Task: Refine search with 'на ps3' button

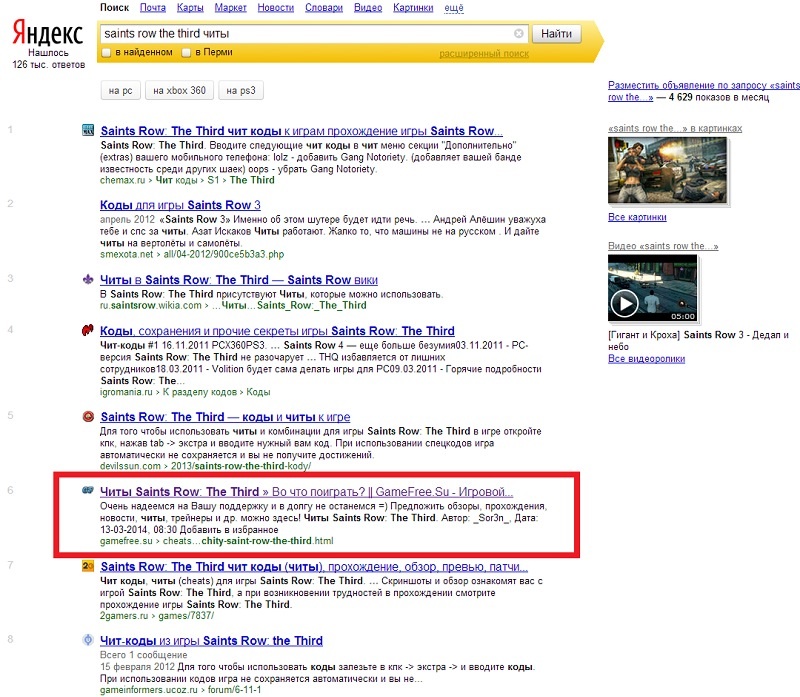Action: (x=241, y=90)
